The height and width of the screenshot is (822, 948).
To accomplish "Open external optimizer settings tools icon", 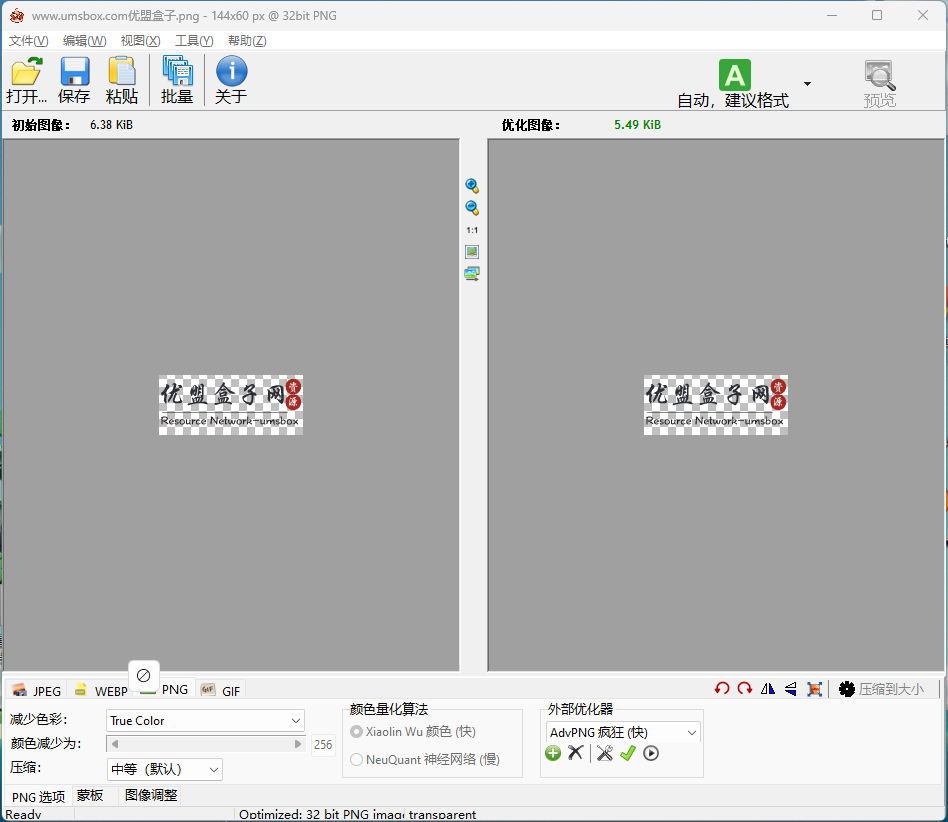I will pos(605,753).
